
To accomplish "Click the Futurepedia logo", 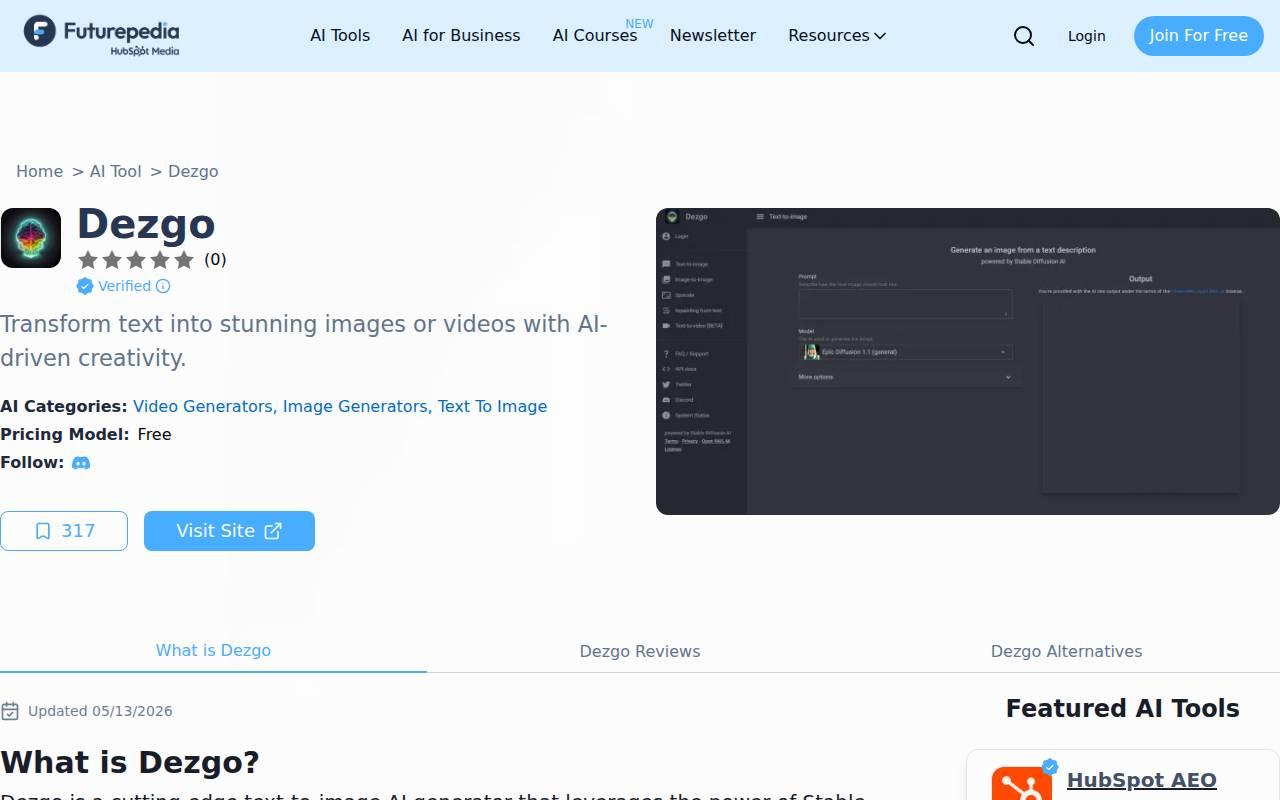I will 102,35.
